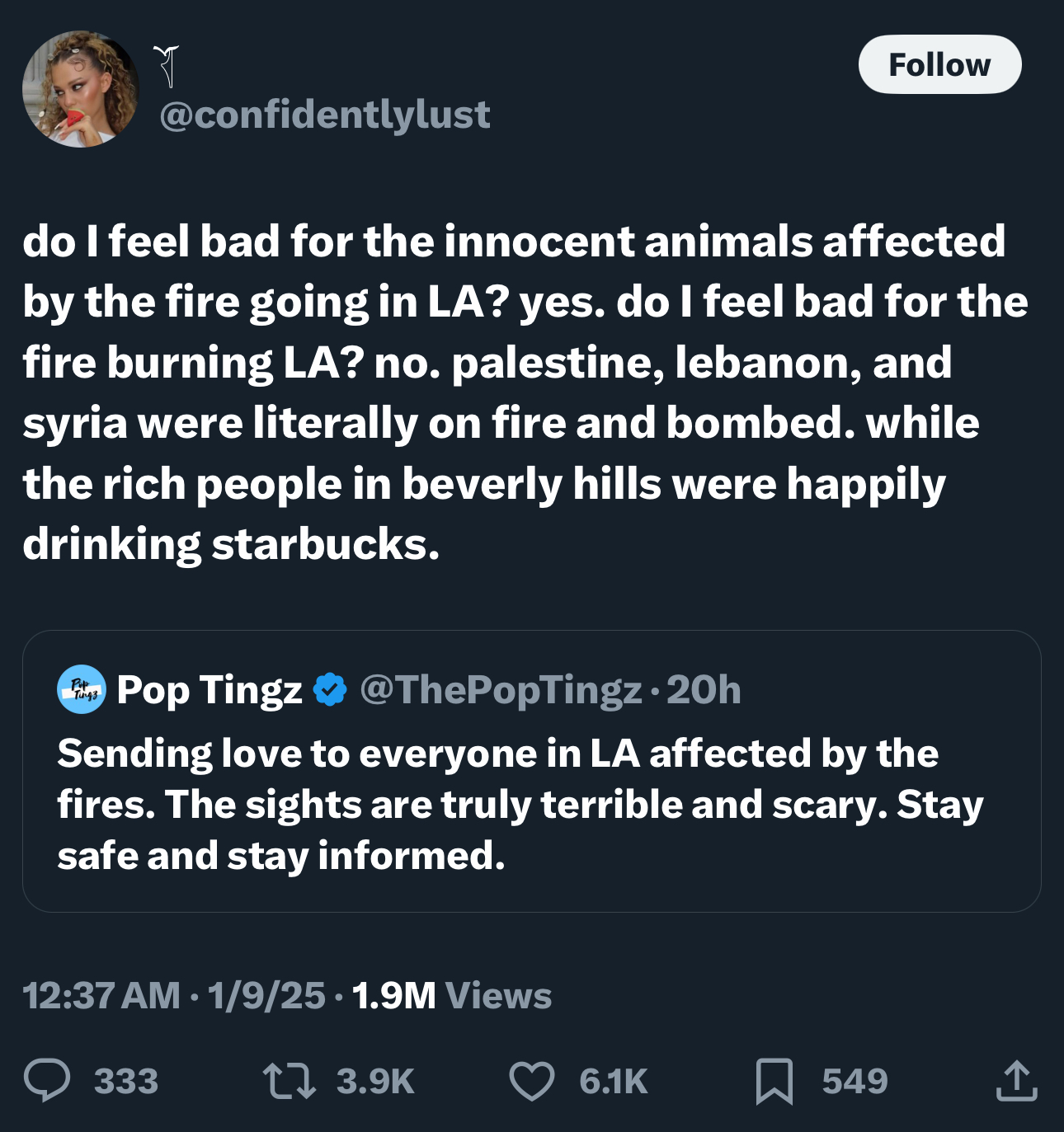Open the share upload icon
1064x1132 pixels.
(x=1016, y=1081)
